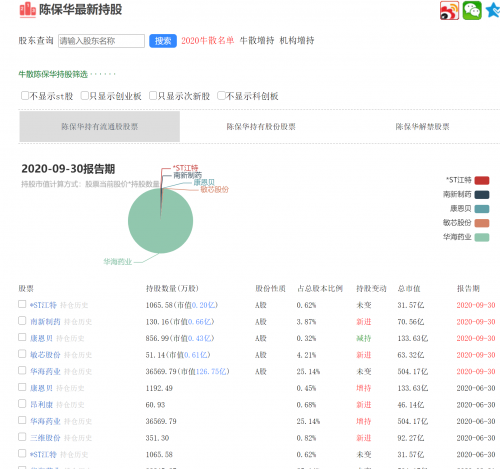500x469 pixels.
Task: Enable the 不显示st股 checkbox
Action: point(25,96)
